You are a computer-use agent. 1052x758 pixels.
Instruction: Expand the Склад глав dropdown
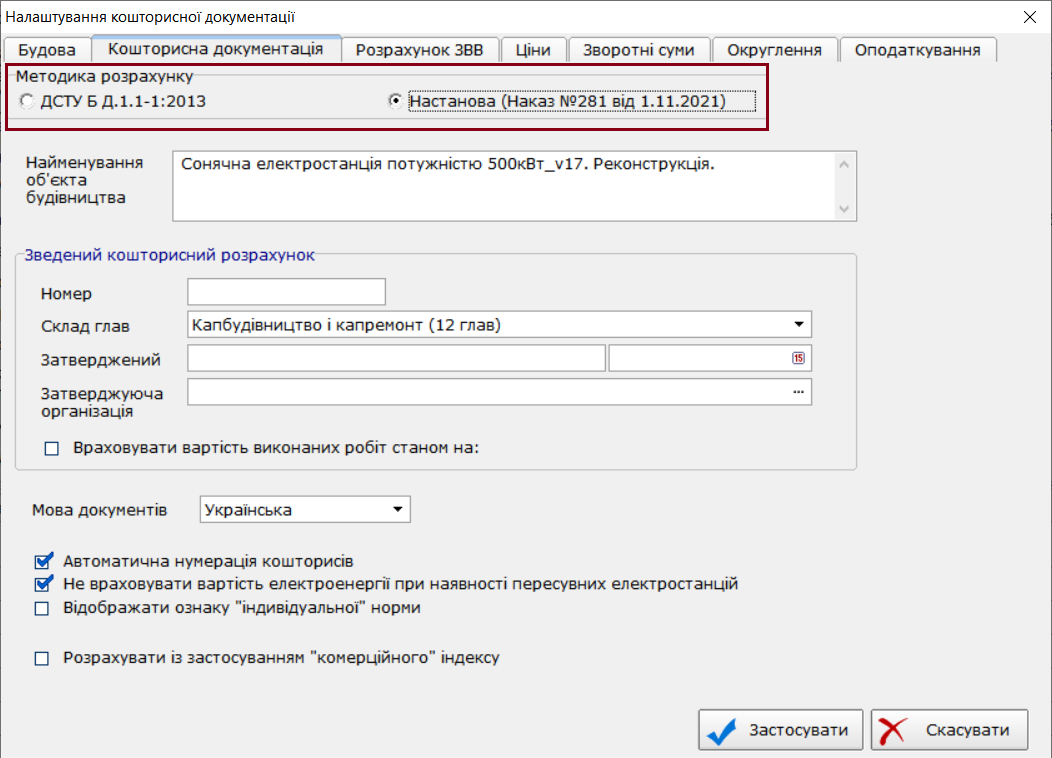[798, 325]
